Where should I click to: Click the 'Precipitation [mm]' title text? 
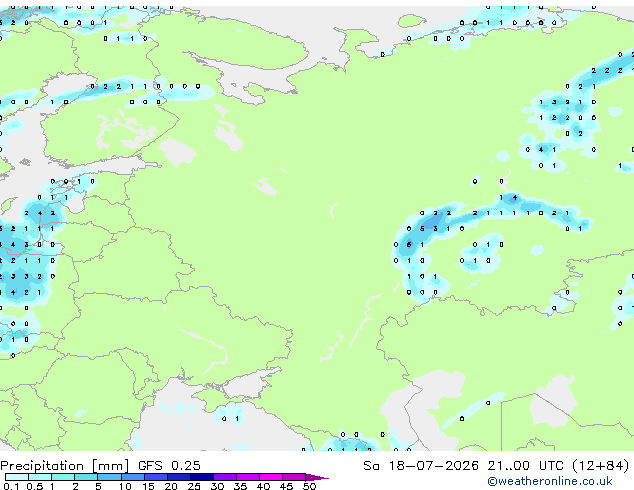[x=64, y=466]
